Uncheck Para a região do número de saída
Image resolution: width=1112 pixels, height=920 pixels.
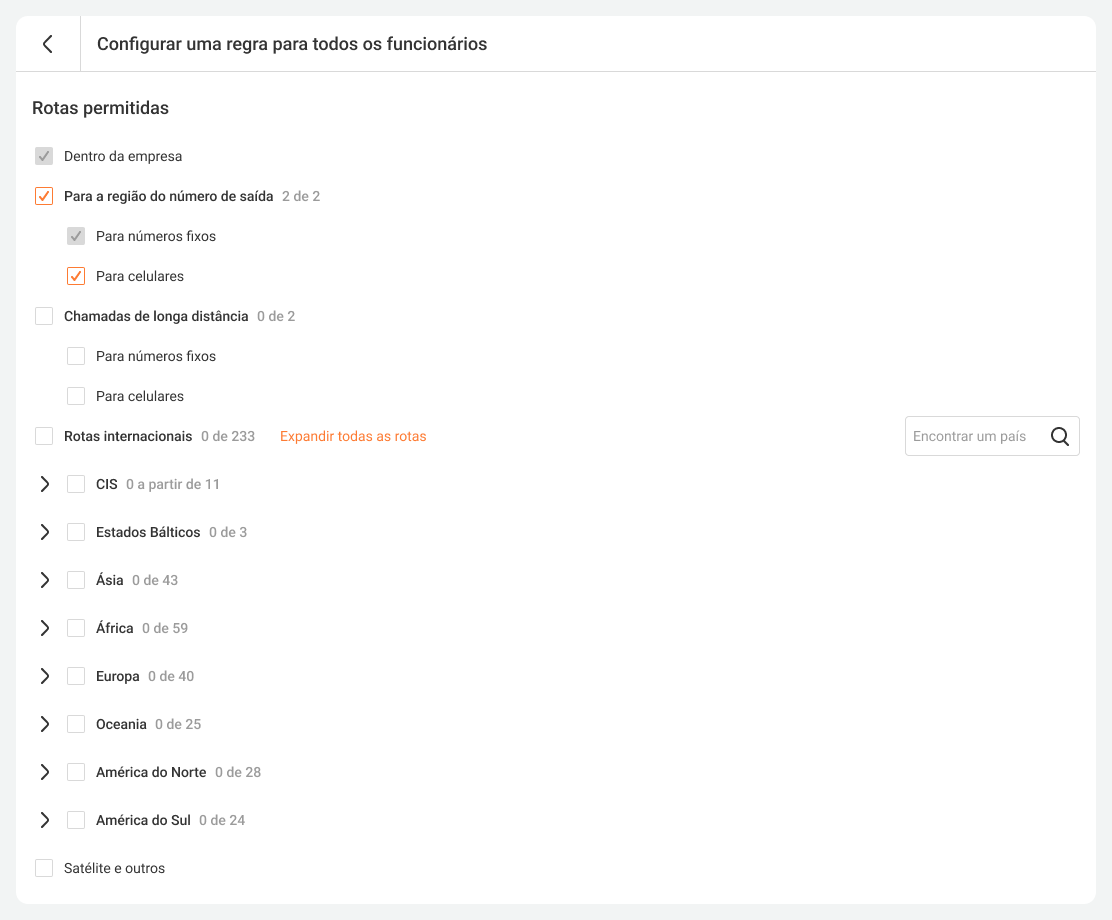click(x=44, y=196)
